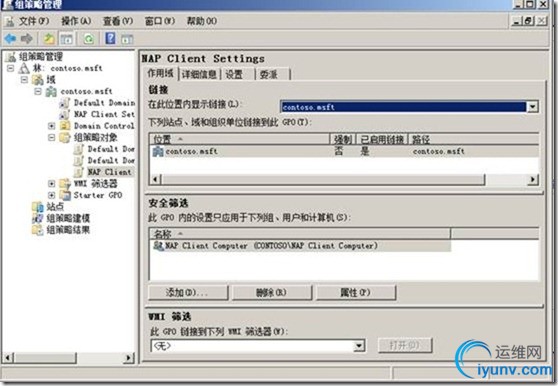The height and width of the screenshot is (386, 558).
Task: Expand the WMI 筛选器 node
Action: coord(52,184)
